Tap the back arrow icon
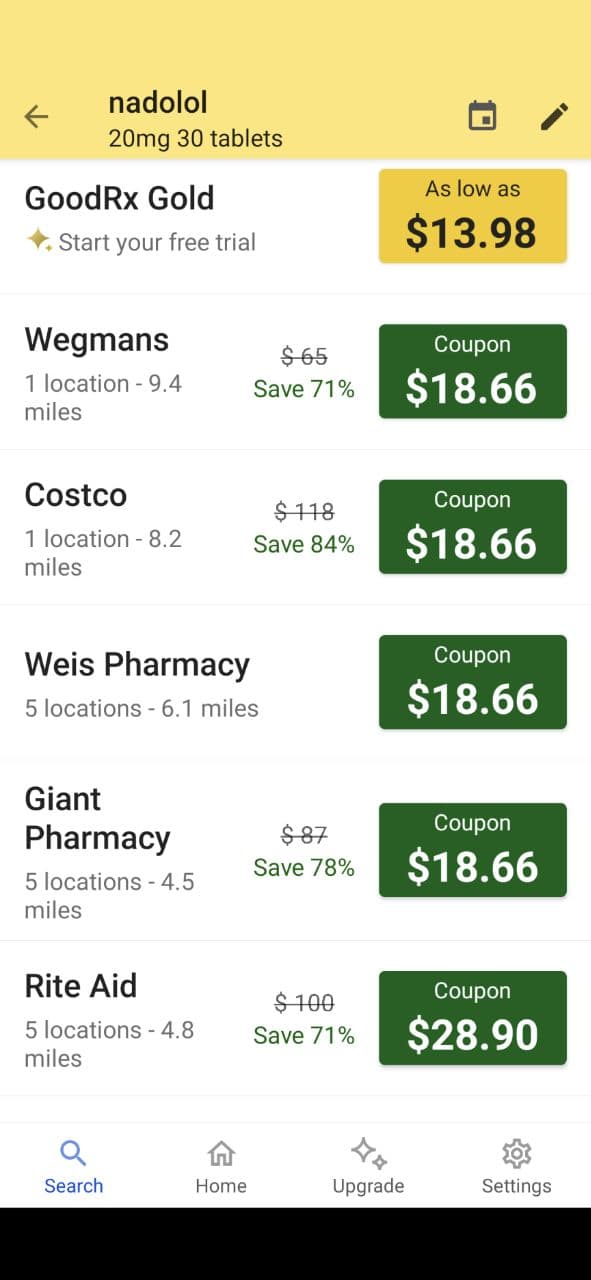591x1280 pixels. pyautogui.click(x=36, y=116)
